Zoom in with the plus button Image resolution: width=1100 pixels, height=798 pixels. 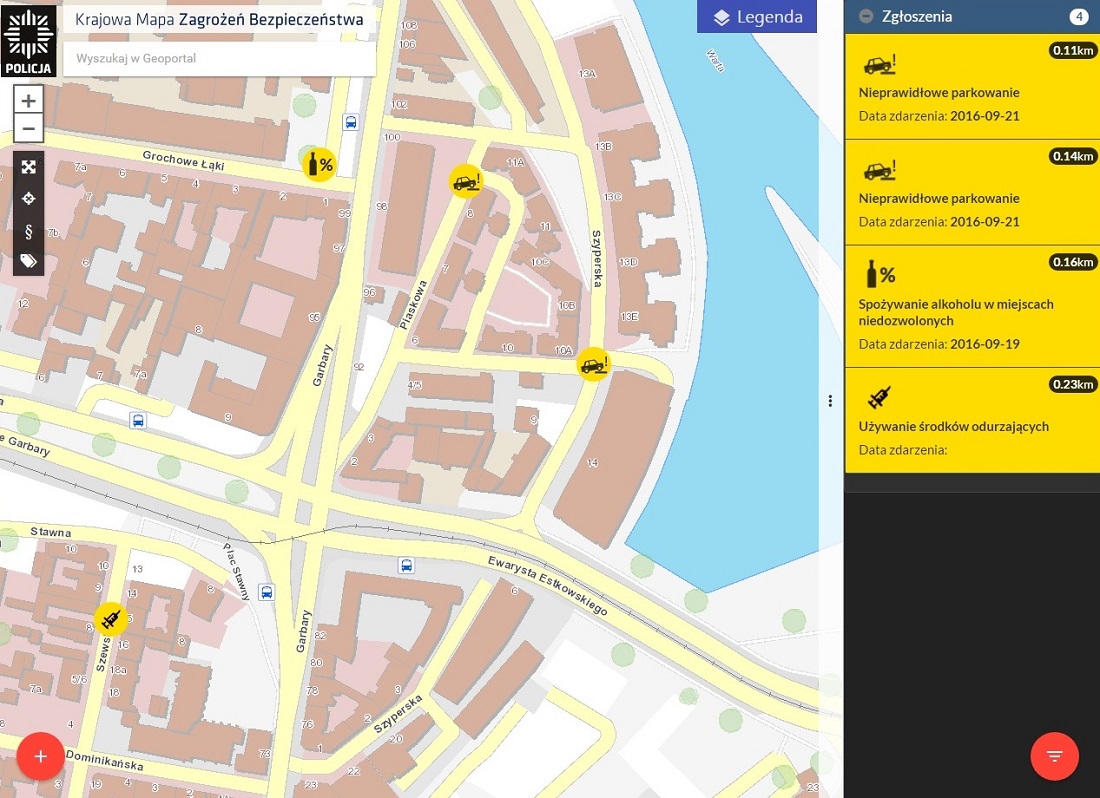tap(29, 101)
